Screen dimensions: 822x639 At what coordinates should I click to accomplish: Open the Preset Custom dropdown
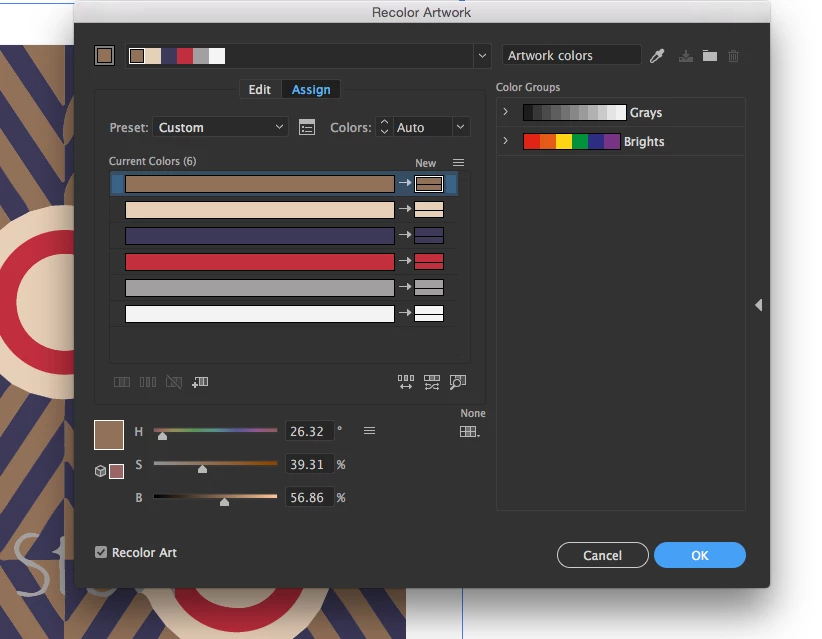point(220,127)
